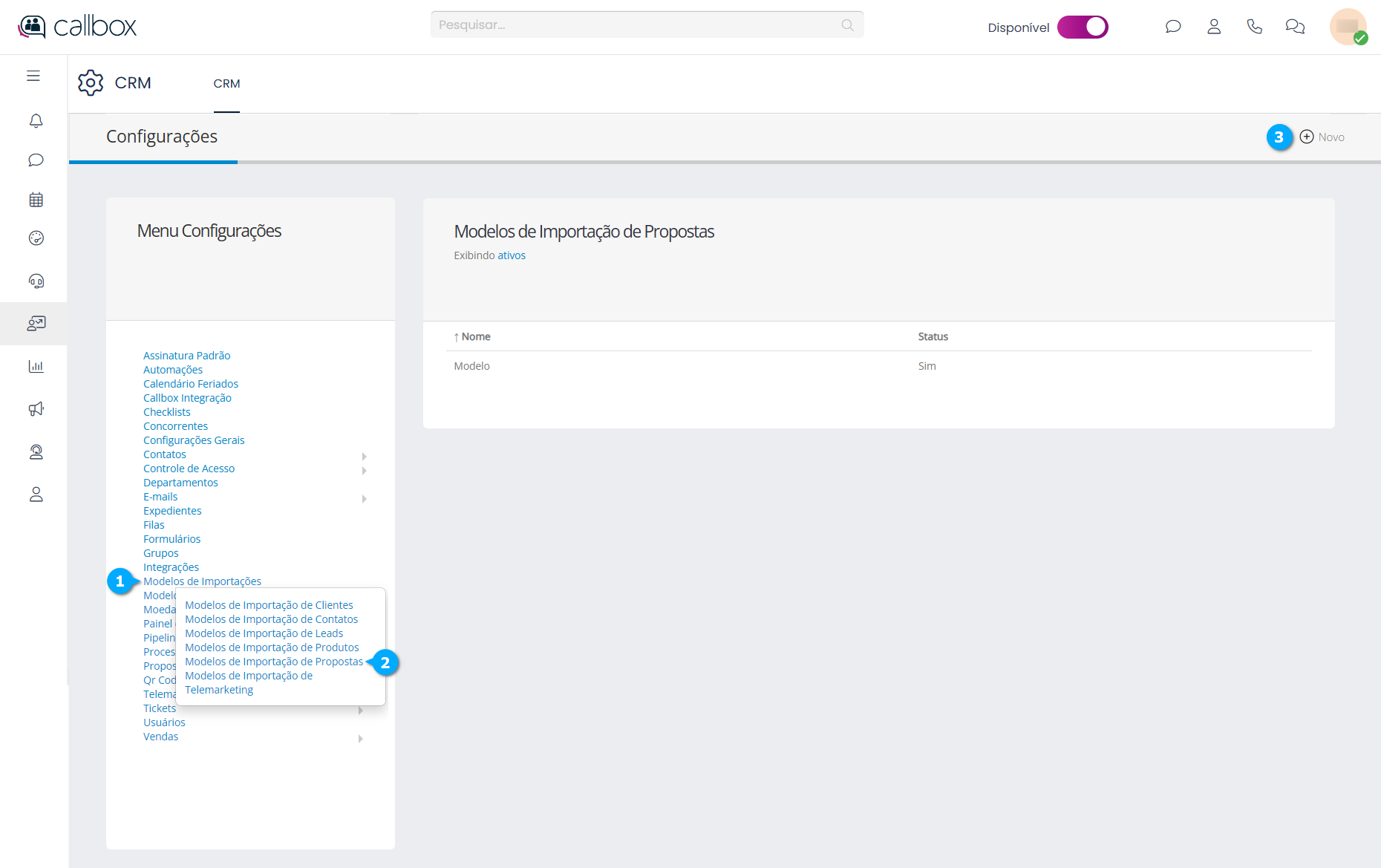
Task: Open the conversations icon in top bar
Action: click(x=1295, y=27)
